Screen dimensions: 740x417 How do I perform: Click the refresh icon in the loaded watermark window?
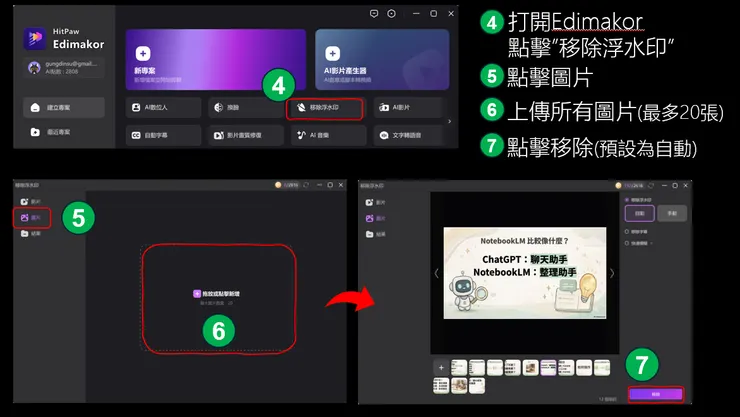pos(651,185)
